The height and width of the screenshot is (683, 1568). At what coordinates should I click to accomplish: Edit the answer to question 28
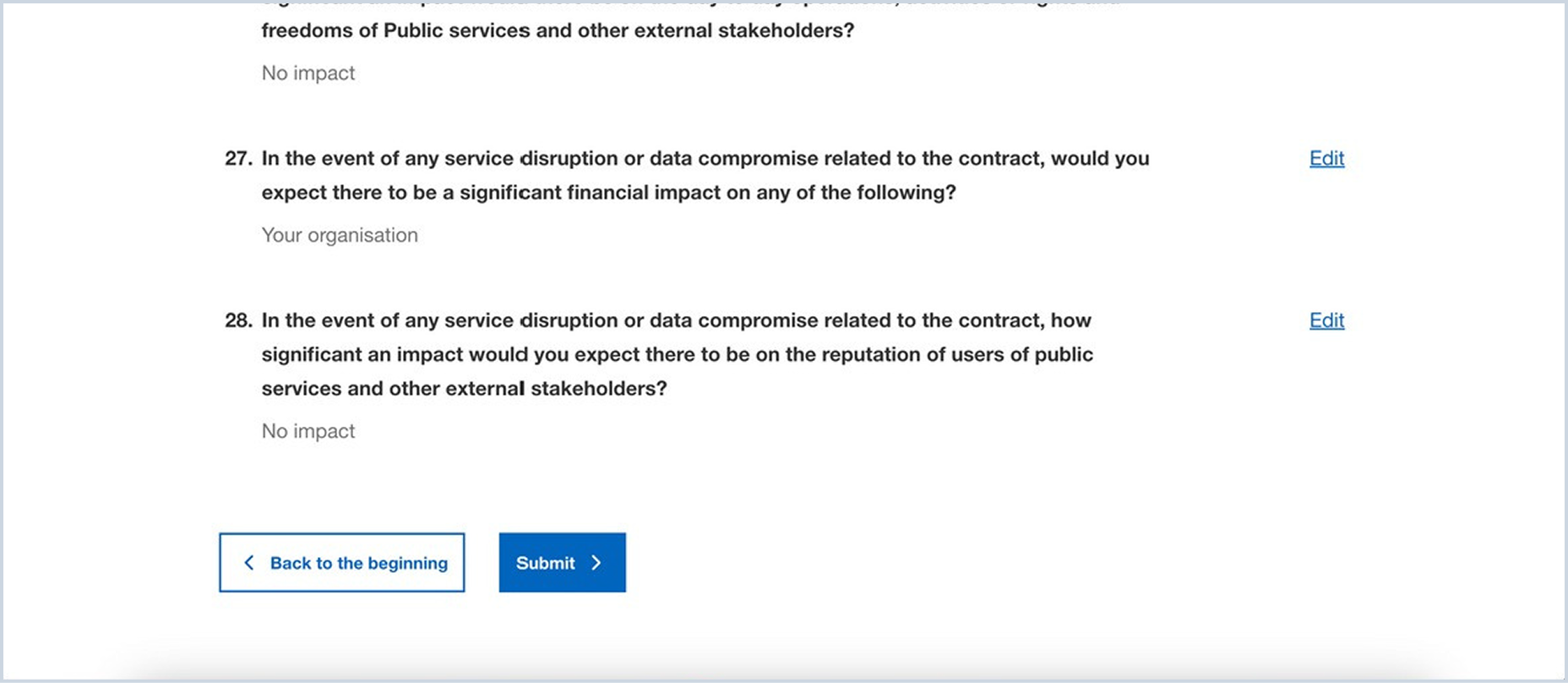[x=1326, y=320]
